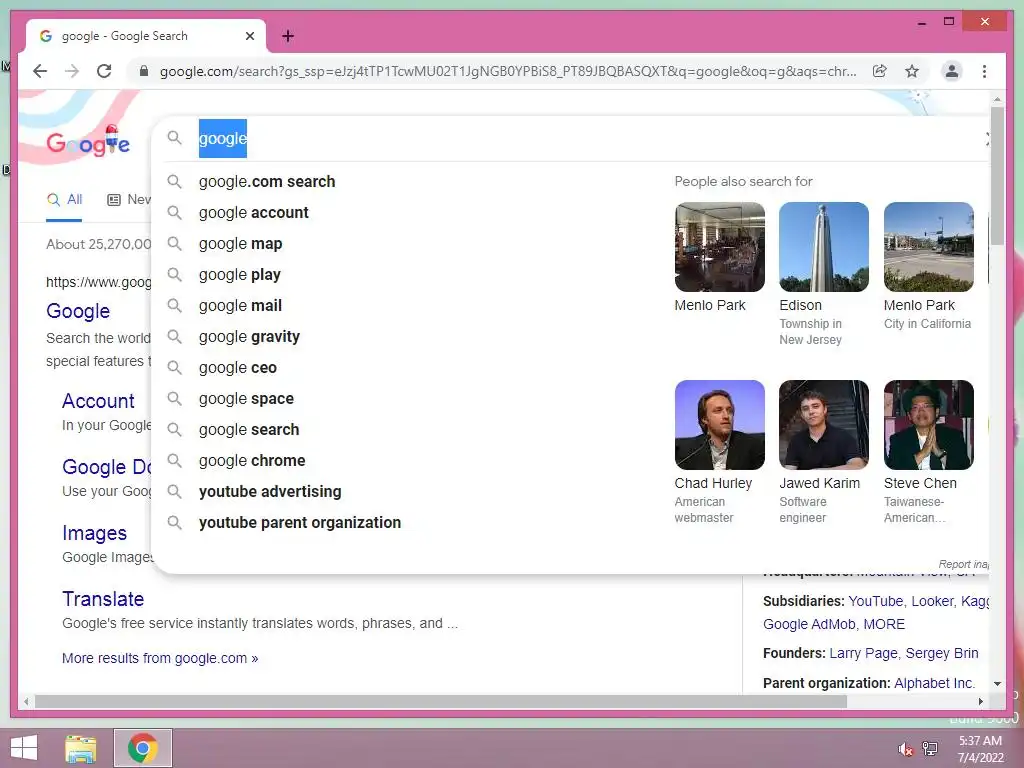This screenshot has height=768, width=1024.
Task: Choose suggestion 'google search'
Action: point(249,430)
